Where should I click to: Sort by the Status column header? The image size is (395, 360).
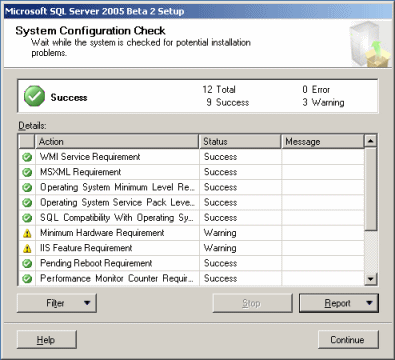[240, 142]
